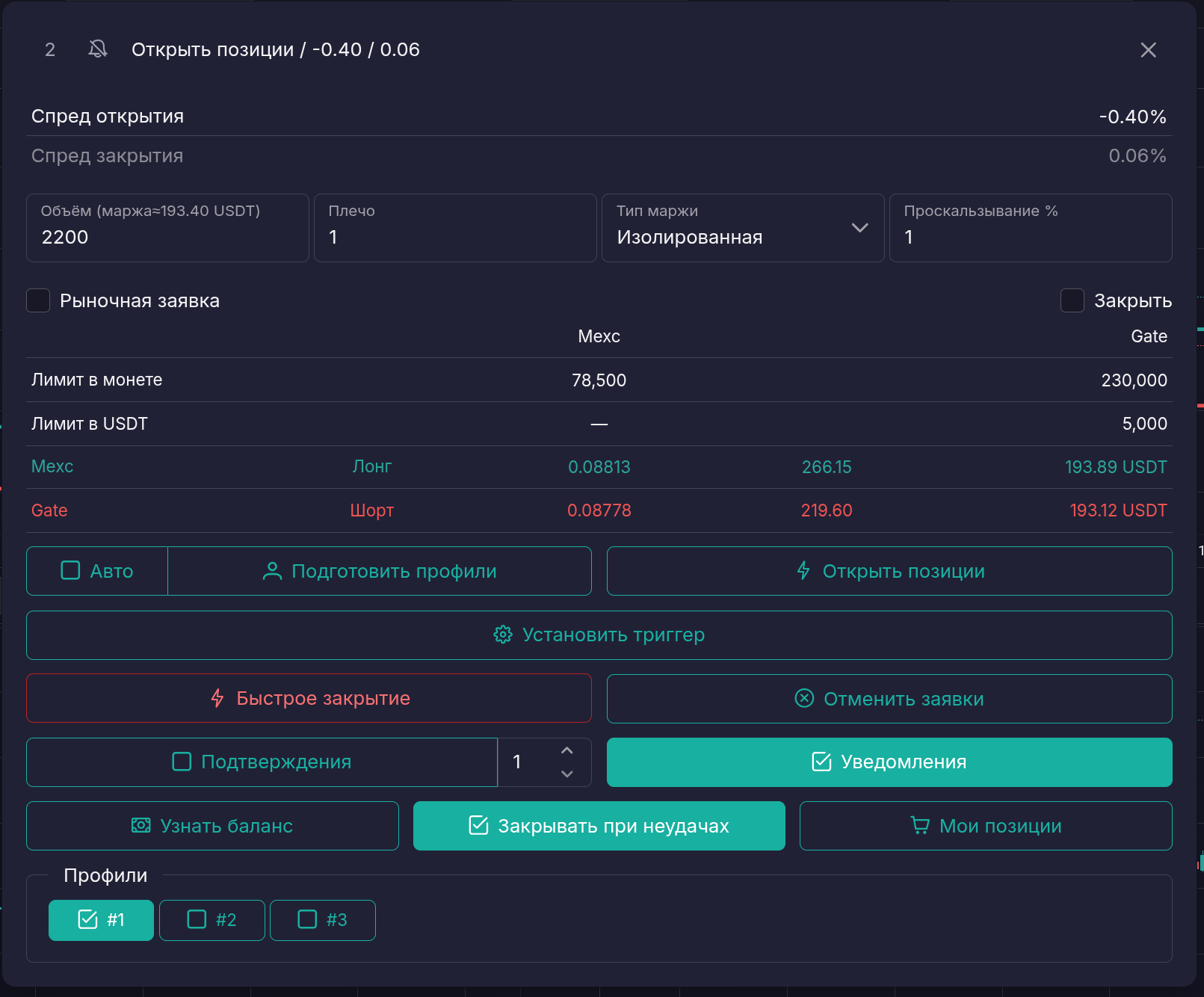Click the Gate quantity 219.60
This screenshot has width=1204, height=997.
click(x=827, y=510)
